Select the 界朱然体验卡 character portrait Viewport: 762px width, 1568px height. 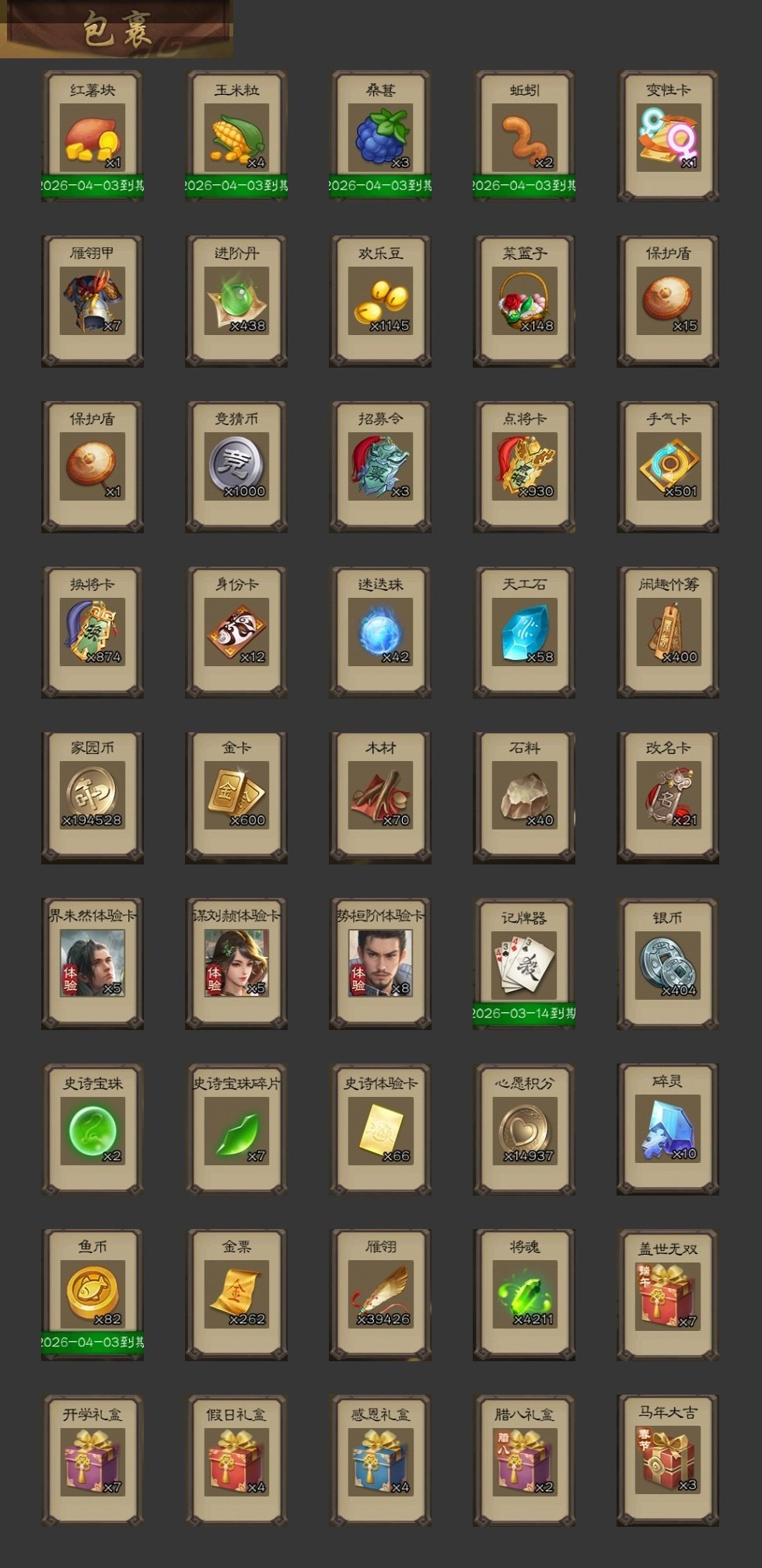tap(93, 964)
